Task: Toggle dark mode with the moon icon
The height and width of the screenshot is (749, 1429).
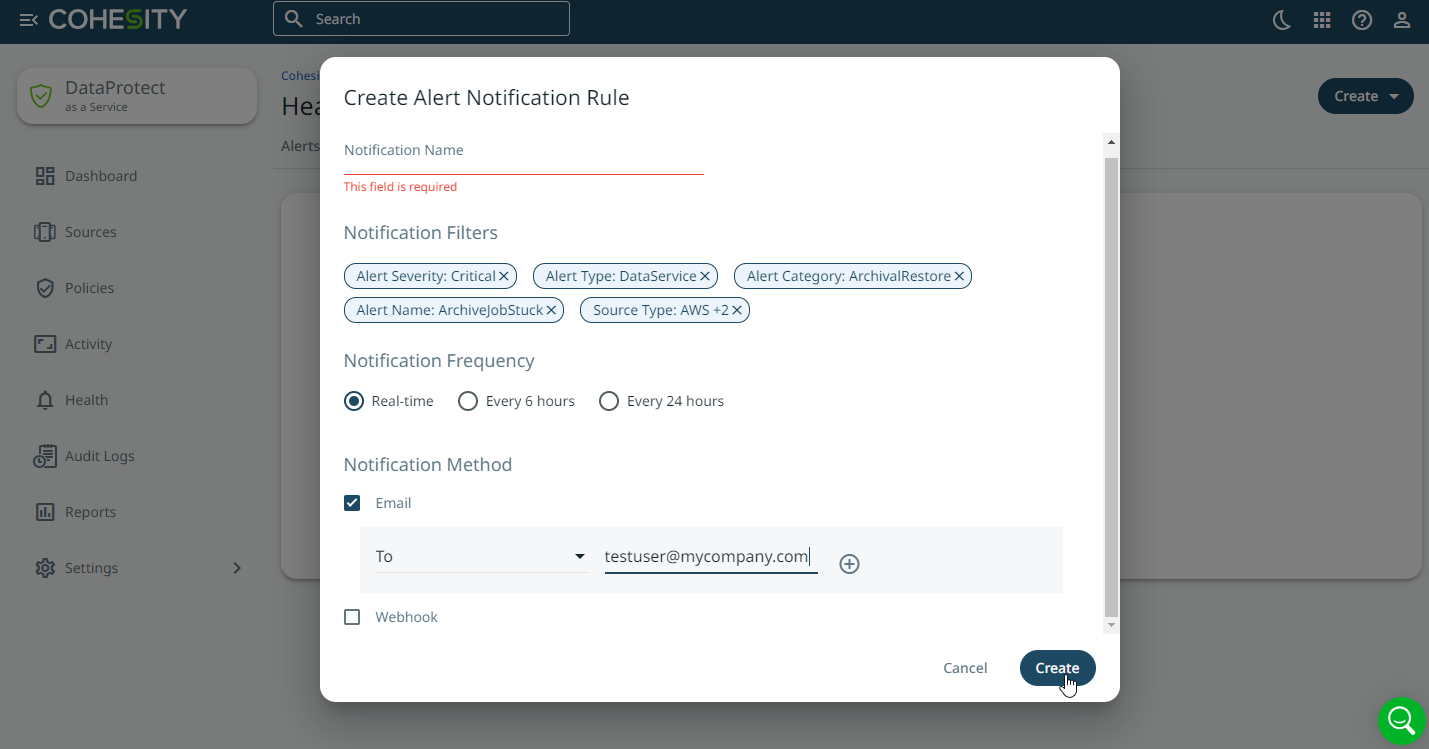Action: pos(1281,18)
